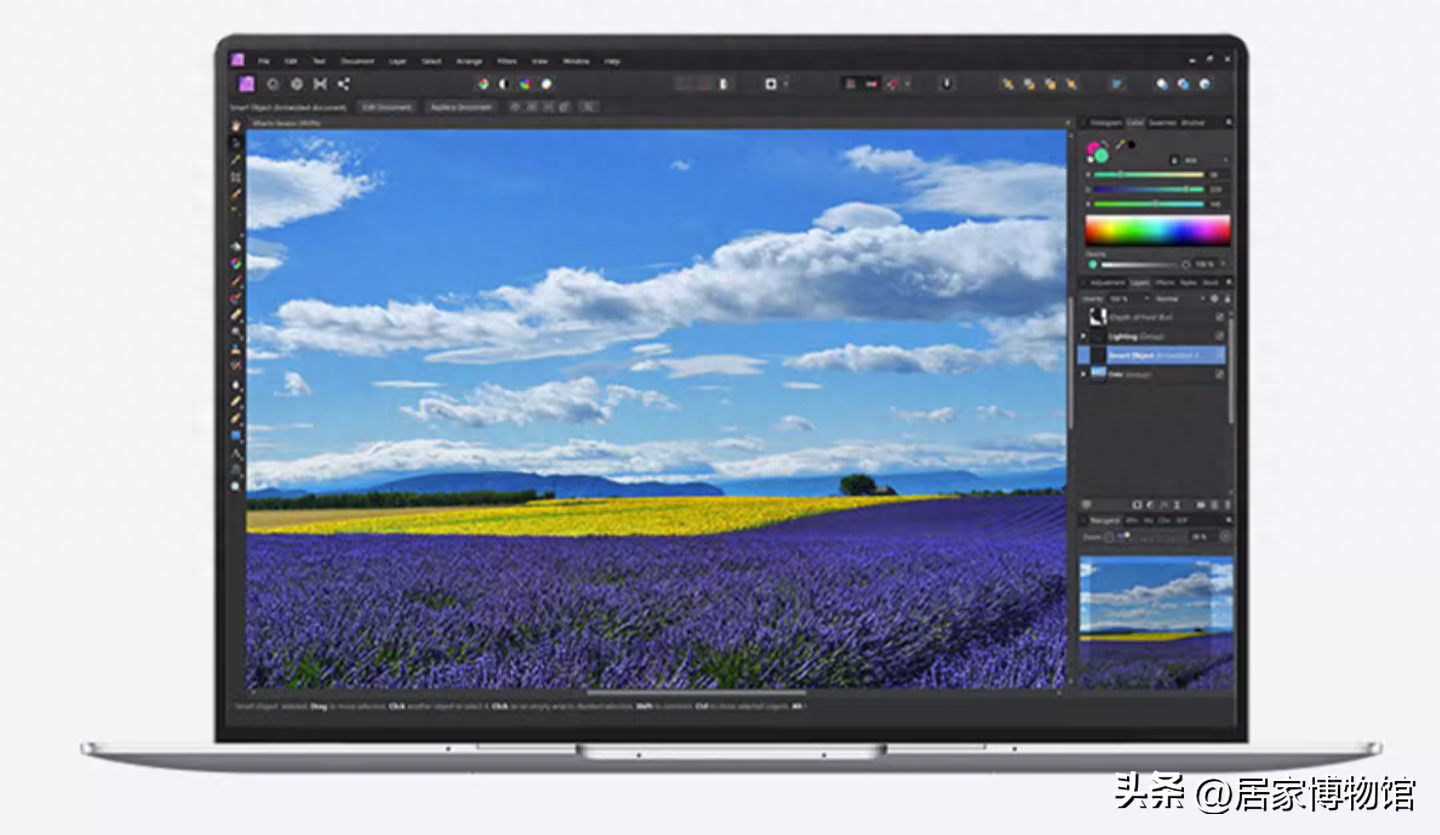Click the Replace Document button
The width and height of the screenshot is (1440, 835).
tap(461, 107)
